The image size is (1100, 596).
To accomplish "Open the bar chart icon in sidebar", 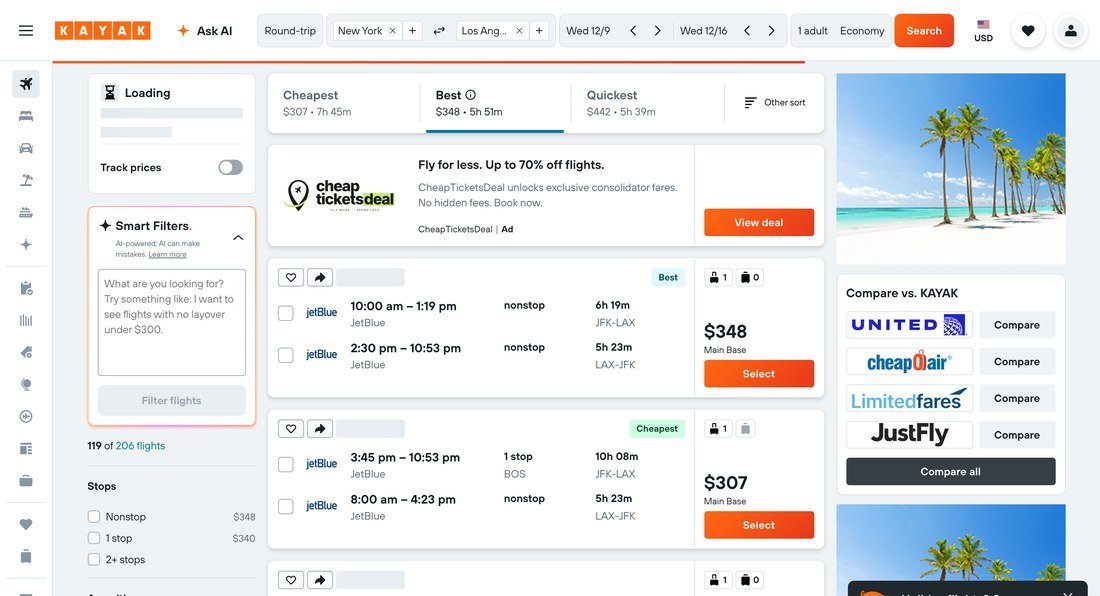I will click(26, 320).
